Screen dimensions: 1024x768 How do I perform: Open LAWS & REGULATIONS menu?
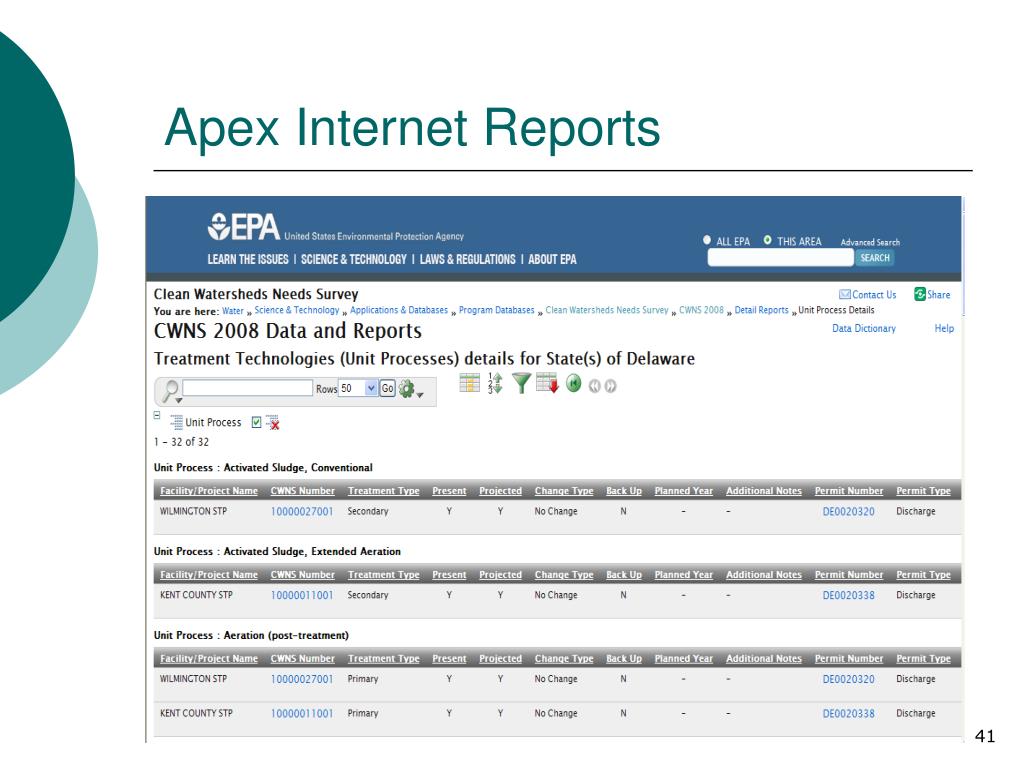pyautogui.click(x=468, y=259)
